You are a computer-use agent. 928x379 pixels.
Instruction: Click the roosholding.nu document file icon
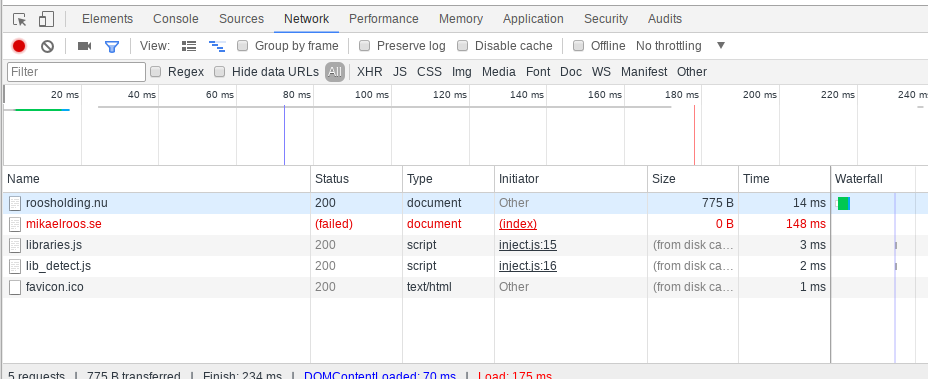coord(15,203)
